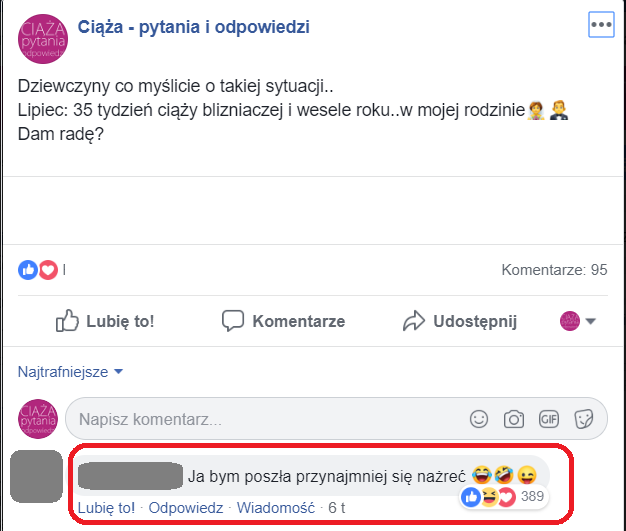This screenshot has width=626, height=531.
Task: Click the Komentarze button
Action: pyautogui.click(x=283, y=321)
